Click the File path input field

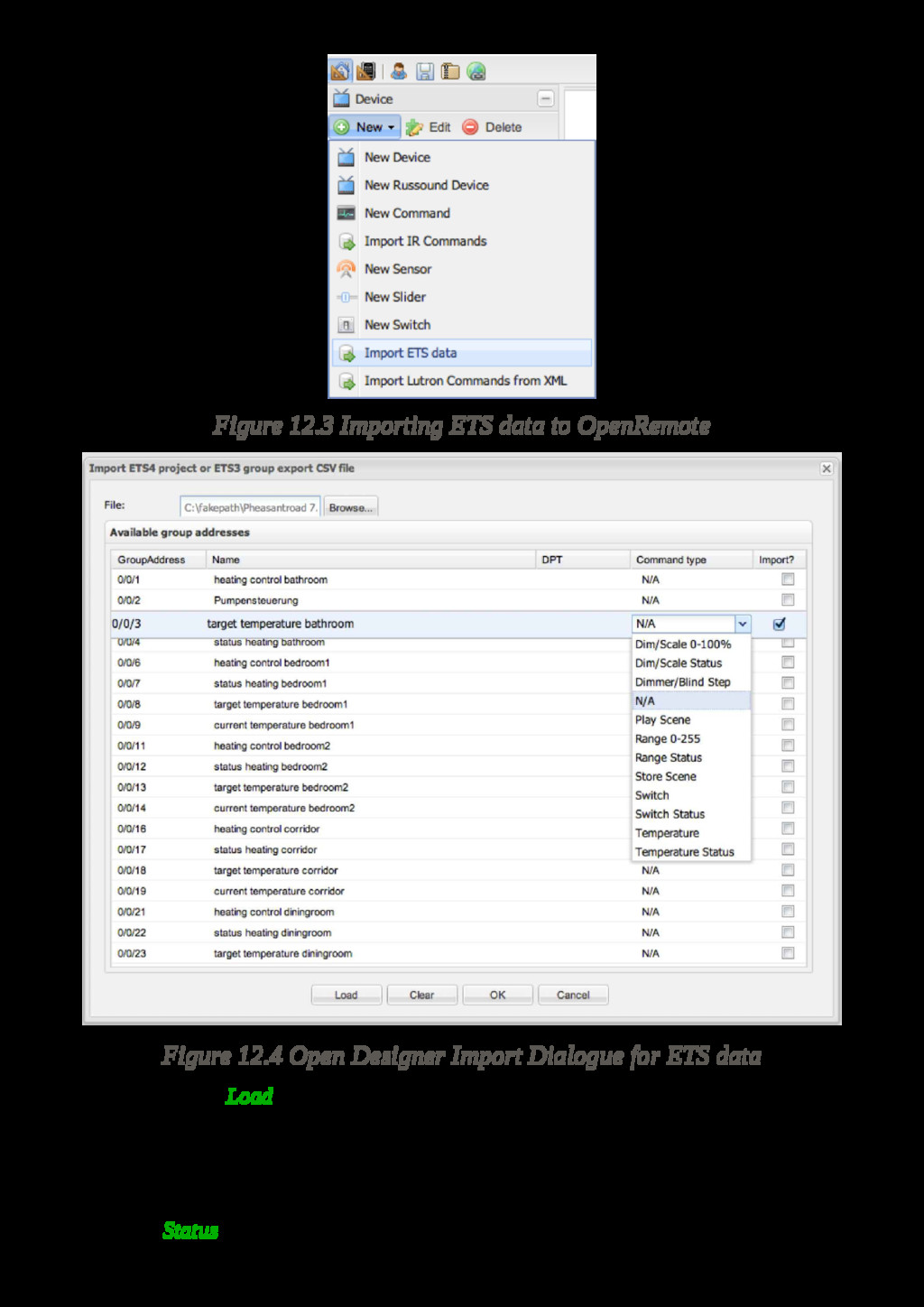[x=250, y=507]
